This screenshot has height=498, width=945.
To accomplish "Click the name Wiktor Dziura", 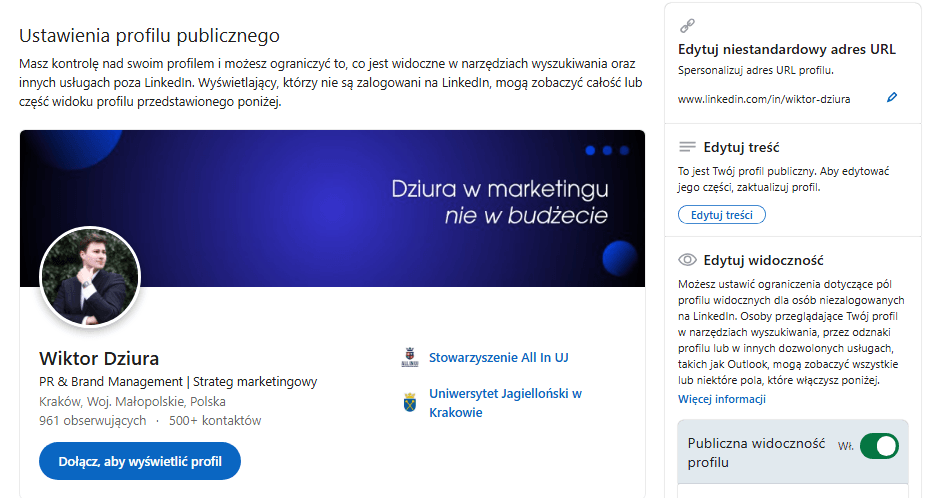I will click(99, 359).
